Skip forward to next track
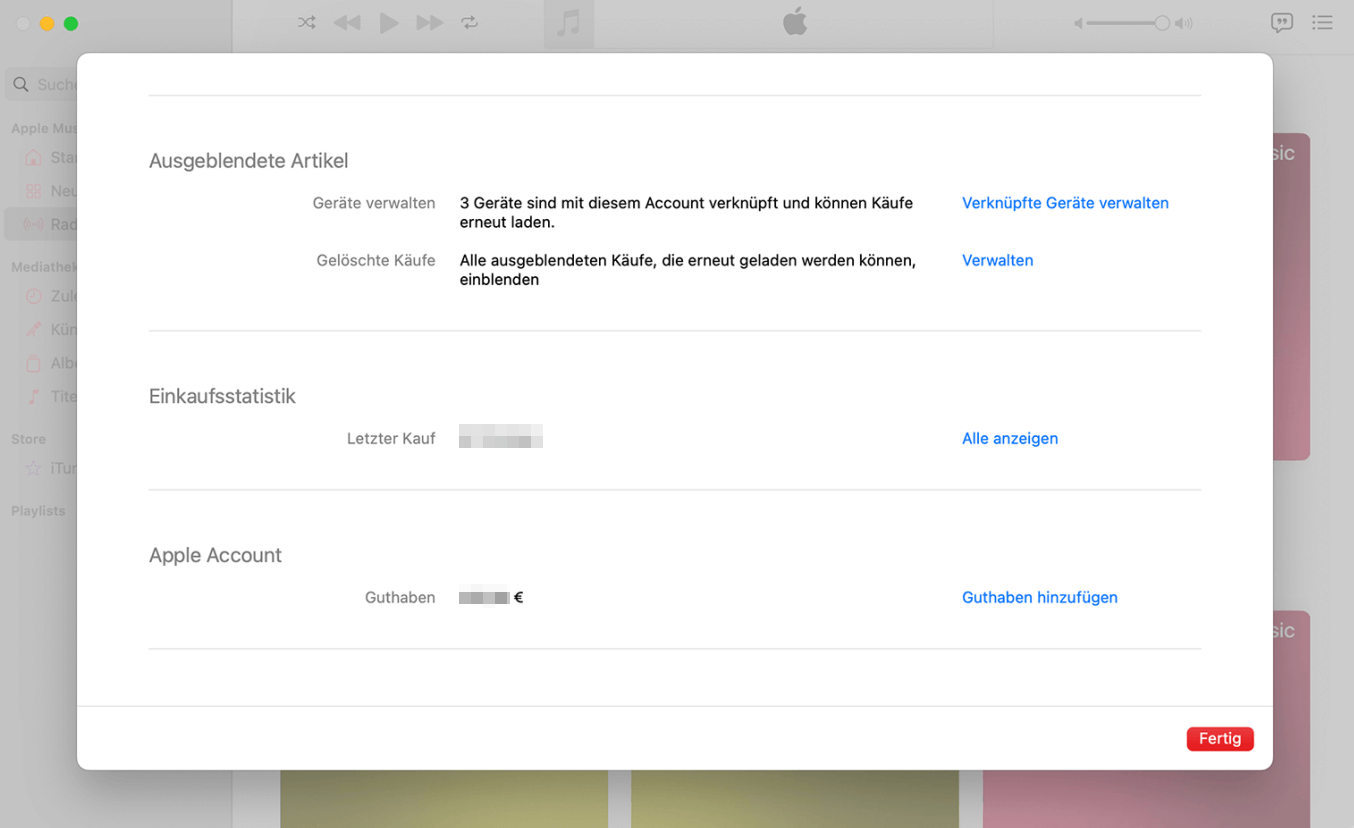The height and width of the screenshot is (828, 1354). pyautogui.click(x=429, y=23)
